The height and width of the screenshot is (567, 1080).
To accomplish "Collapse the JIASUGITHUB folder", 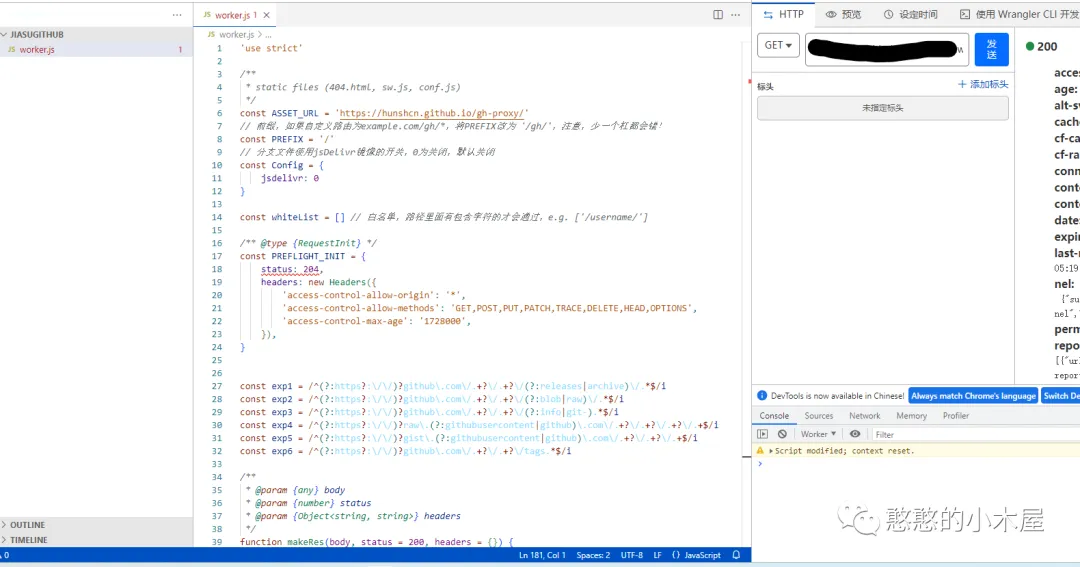I will click(x=36, y=35).
